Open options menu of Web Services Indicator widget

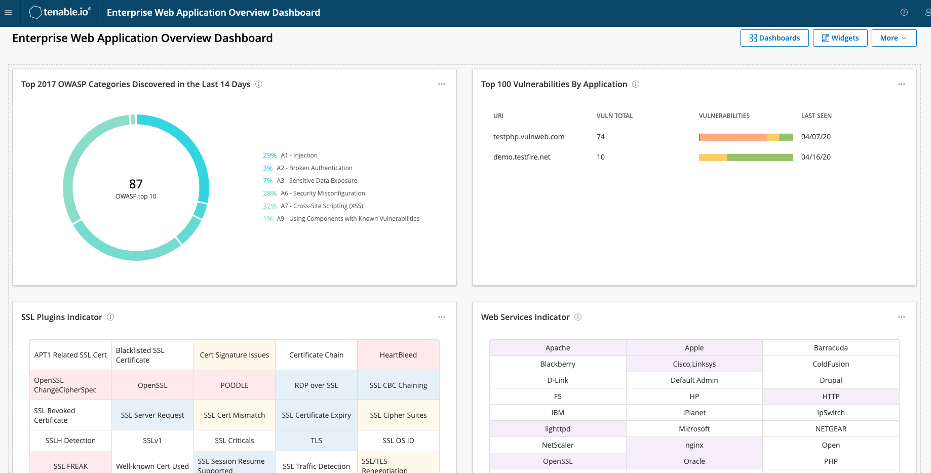coord(901,317)
